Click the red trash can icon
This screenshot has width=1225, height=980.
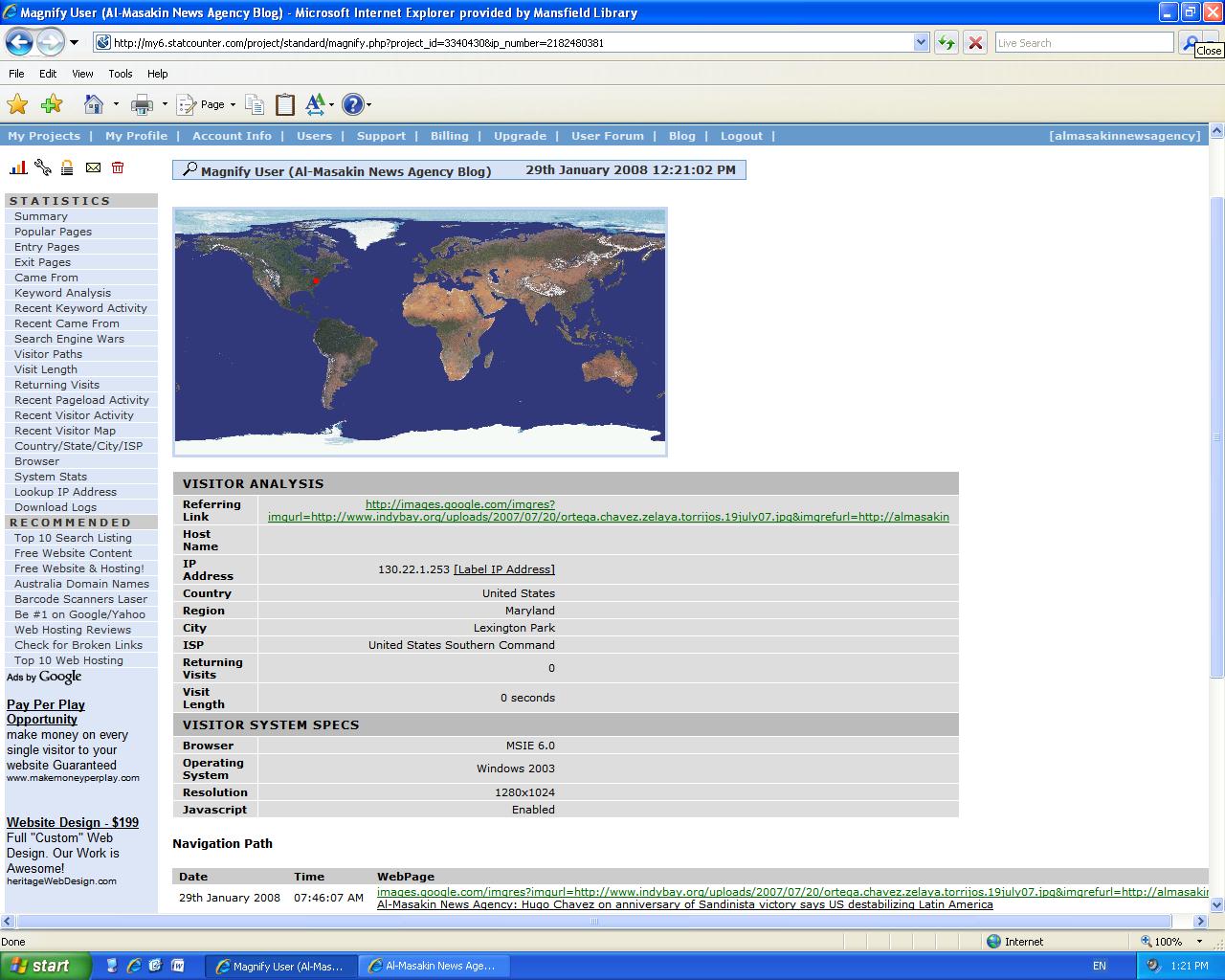click(118, 167)
